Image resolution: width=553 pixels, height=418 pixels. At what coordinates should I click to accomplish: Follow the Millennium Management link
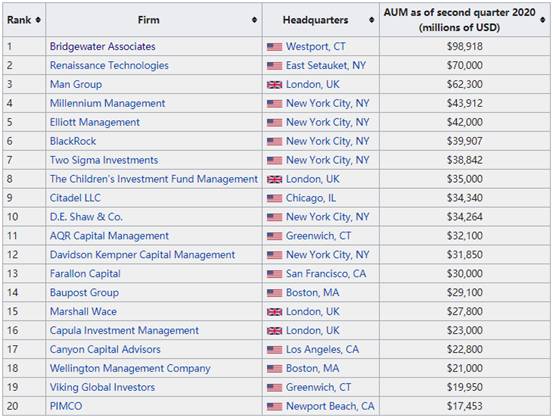point(107,103)
